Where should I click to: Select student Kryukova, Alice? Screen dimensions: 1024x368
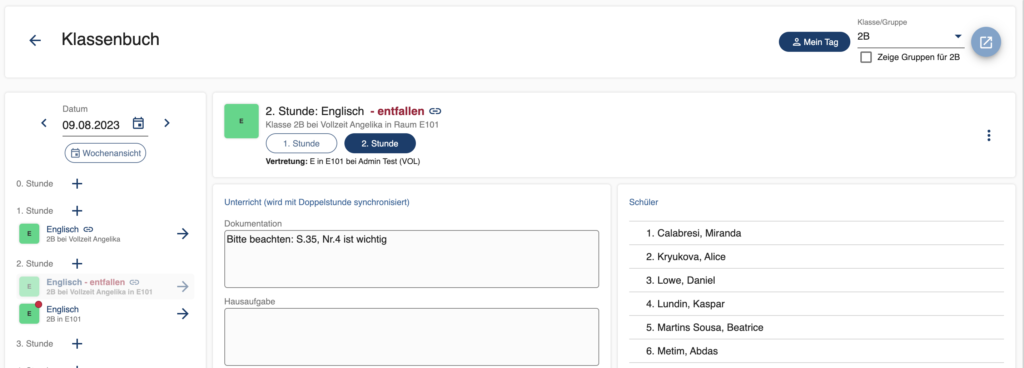816,256
